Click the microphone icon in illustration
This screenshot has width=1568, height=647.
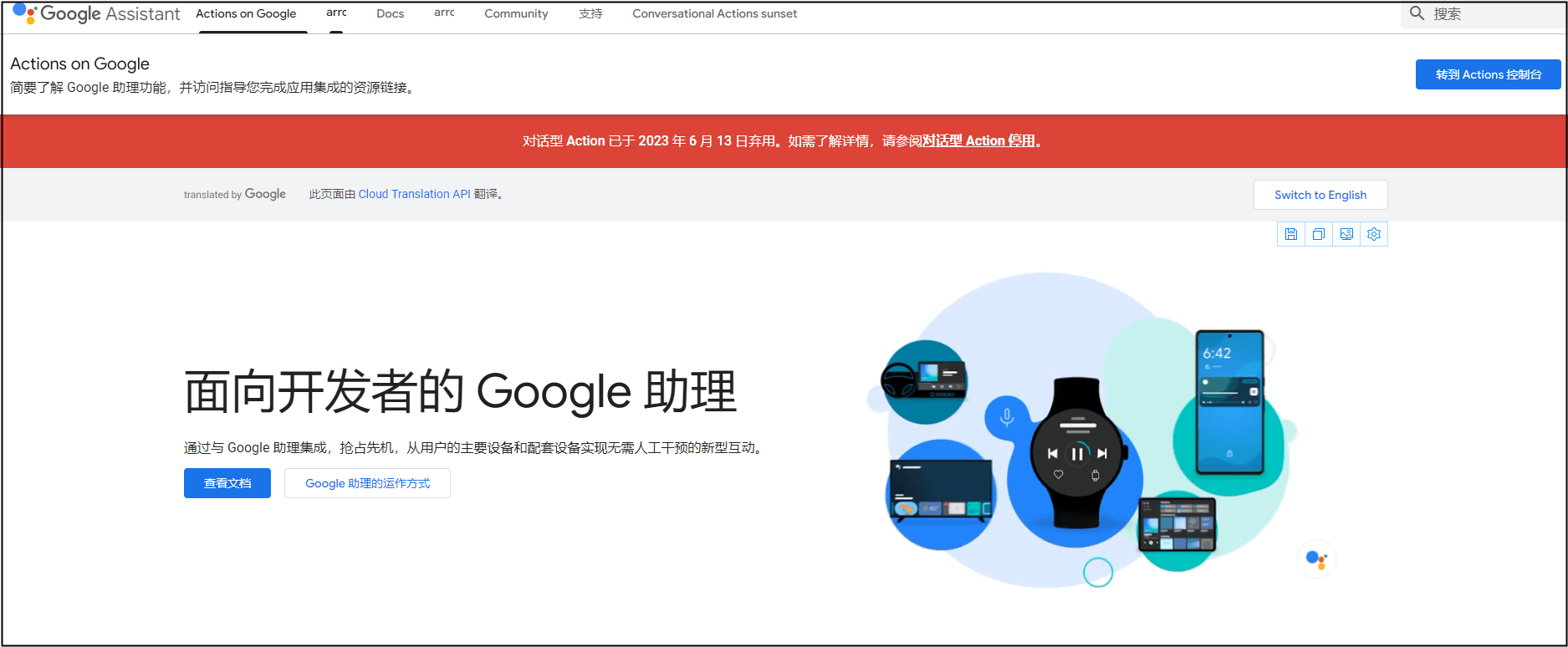(1007, 416)
